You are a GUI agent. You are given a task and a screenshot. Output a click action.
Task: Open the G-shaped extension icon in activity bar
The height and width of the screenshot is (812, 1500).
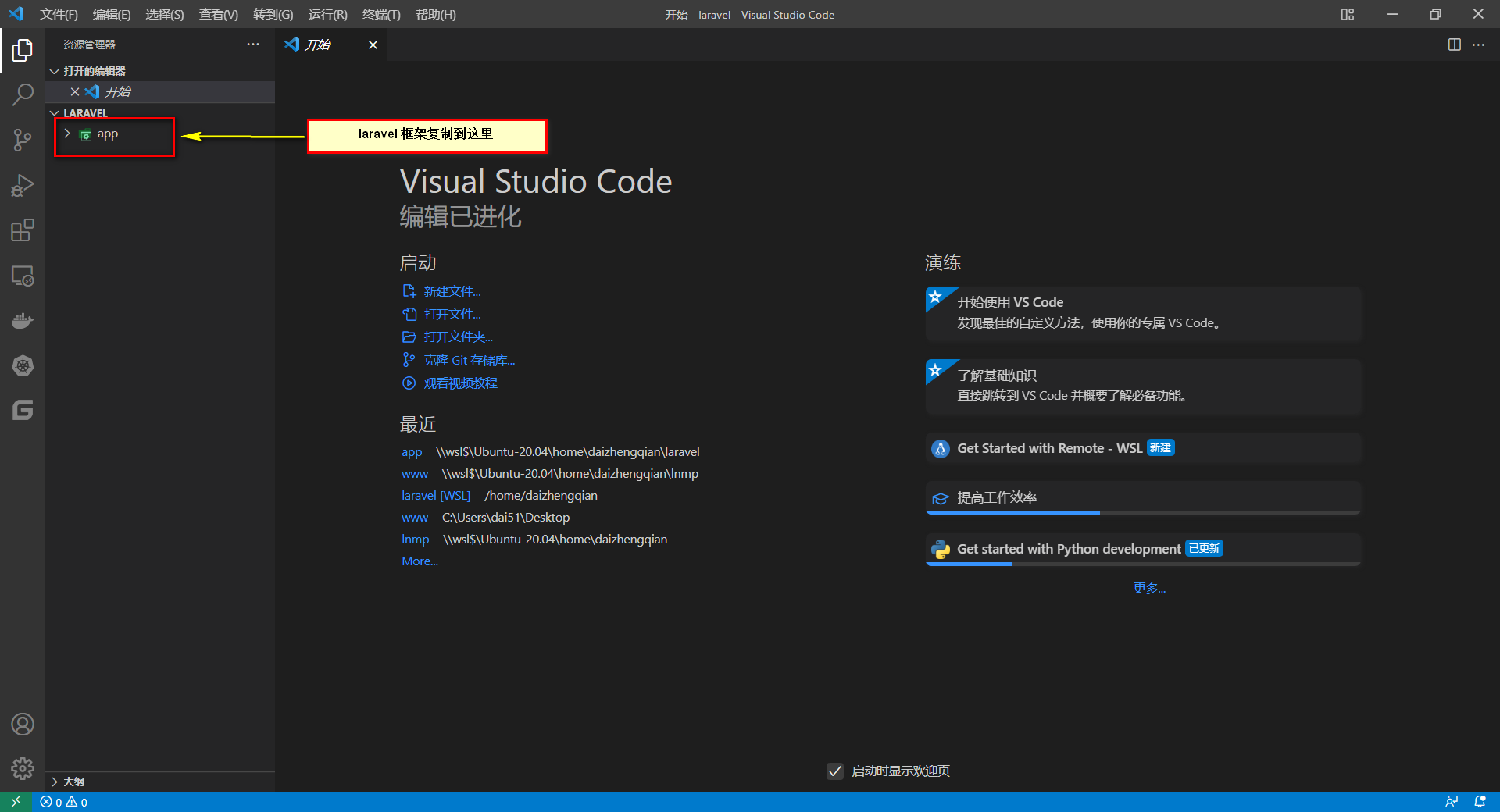coord(23,410)
